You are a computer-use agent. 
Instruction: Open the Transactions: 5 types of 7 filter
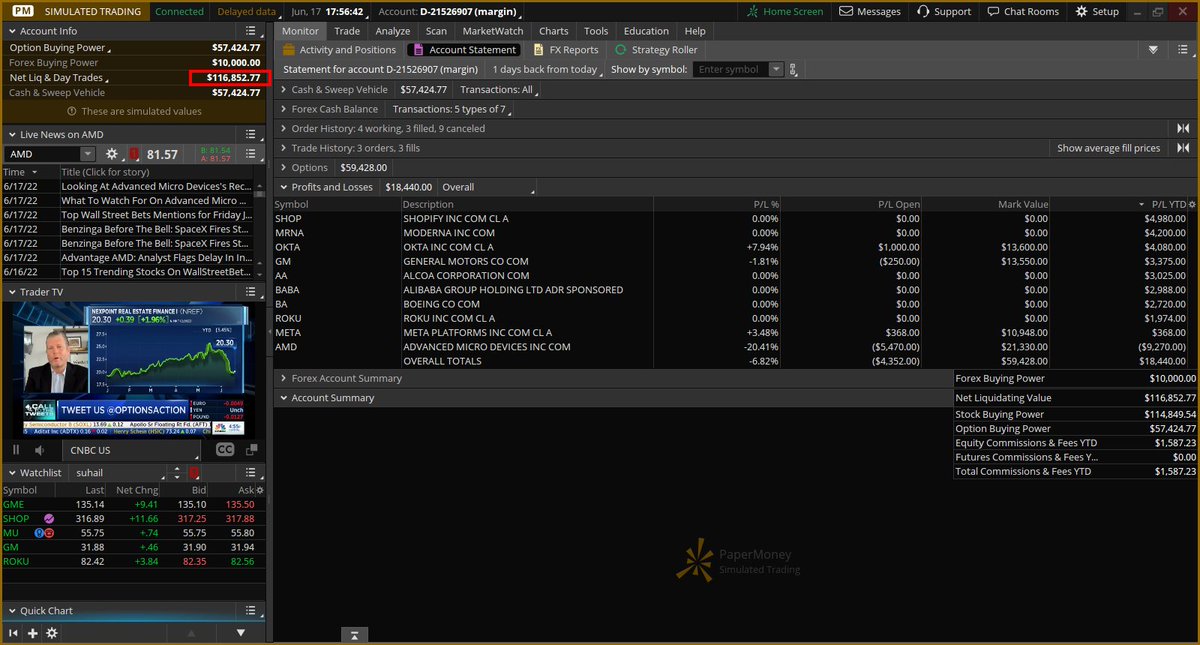coord(451,109)
